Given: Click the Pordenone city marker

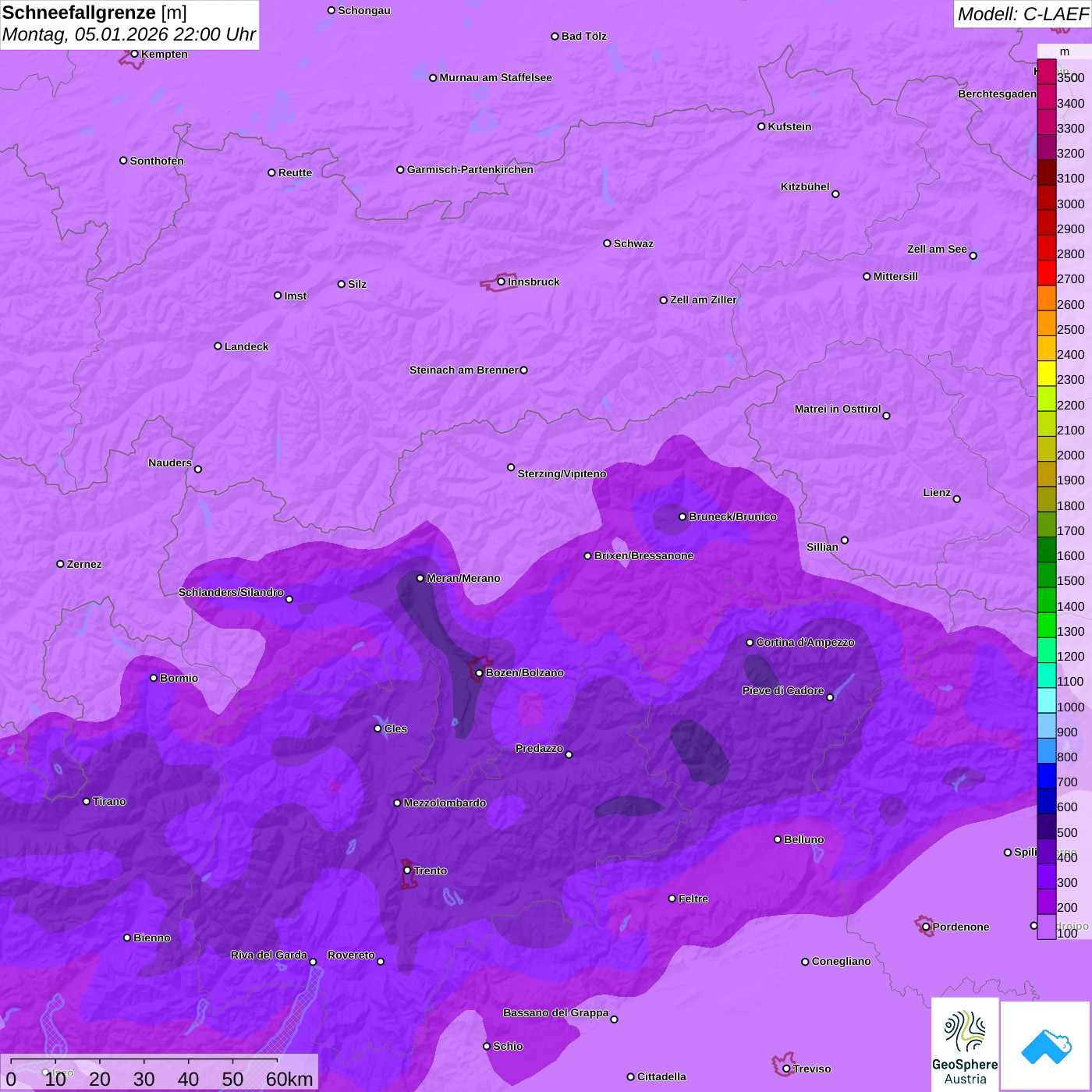Looking at the screenshot, I should coord(926,927).
